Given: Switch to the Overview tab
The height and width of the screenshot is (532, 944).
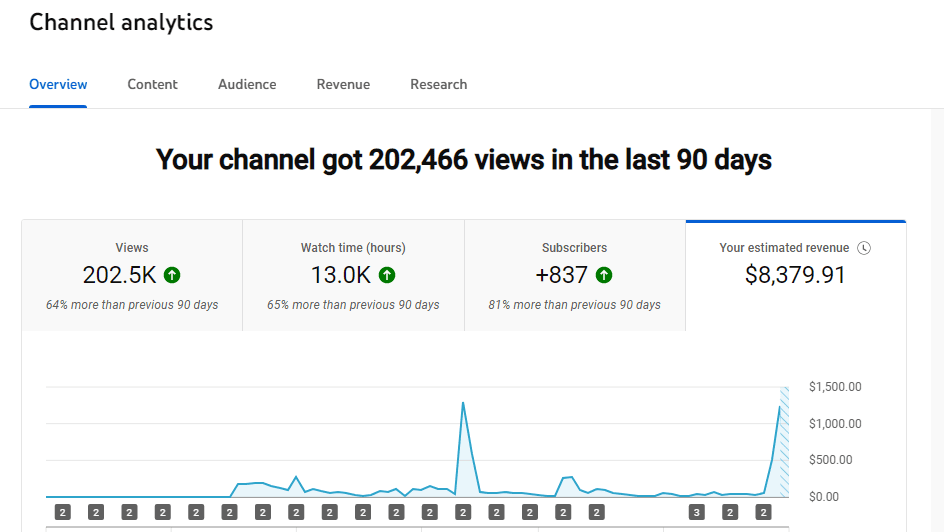Looking at the screenshot, I should coord(58,84).
